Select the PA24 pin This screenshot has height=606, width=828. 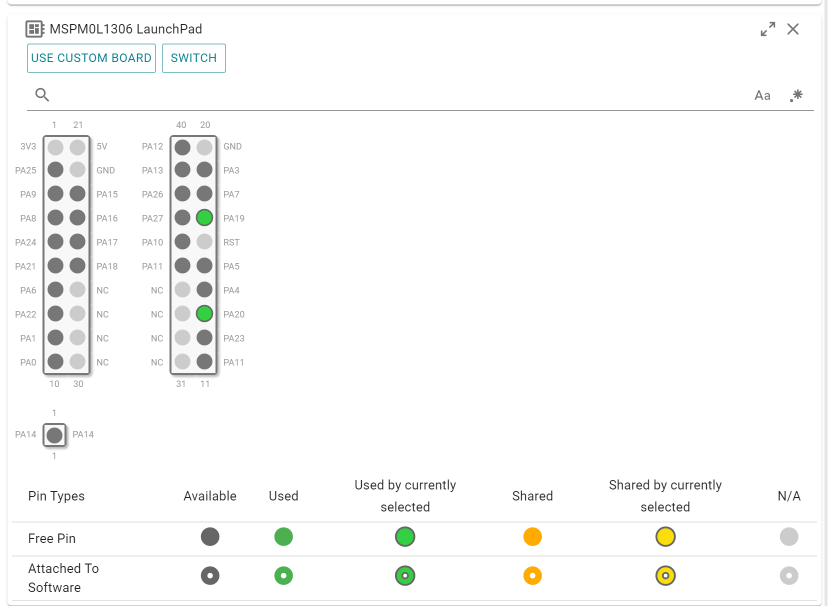pyautogui.click(x=55, y=242)
